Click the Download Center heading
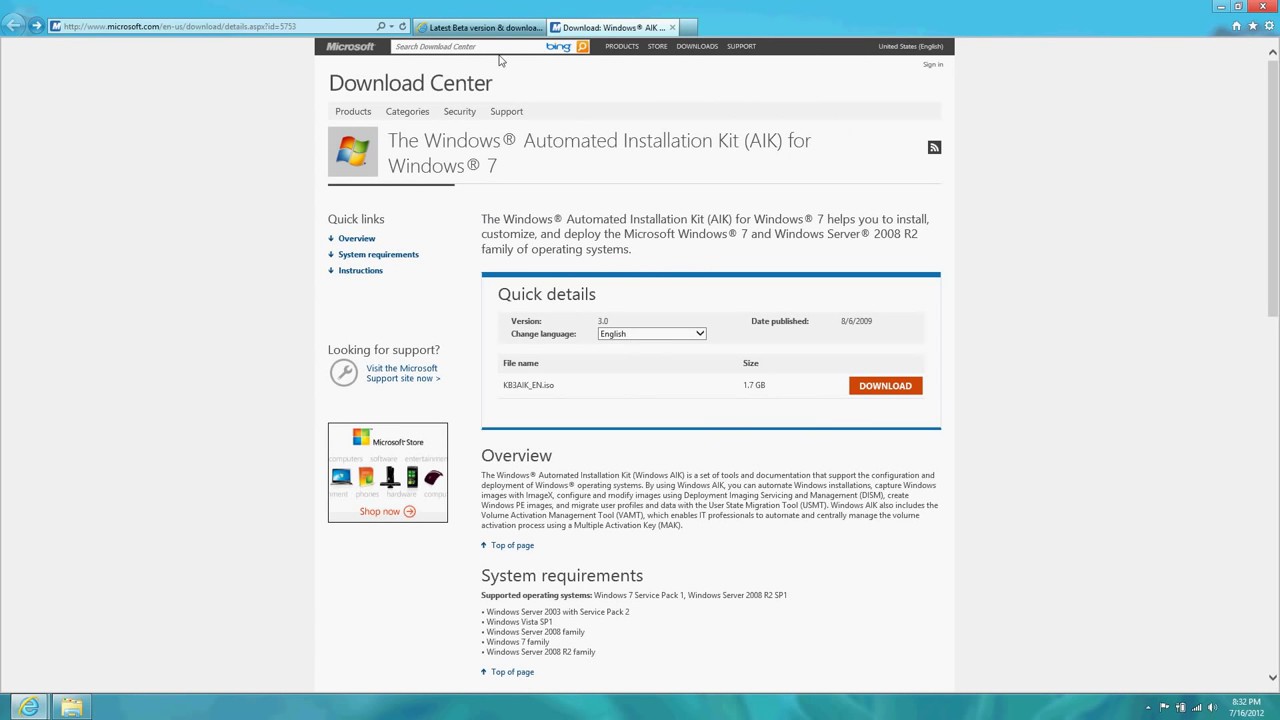Image resolution: width=1280 pixels, height=720 pixels. click(410, 83)
